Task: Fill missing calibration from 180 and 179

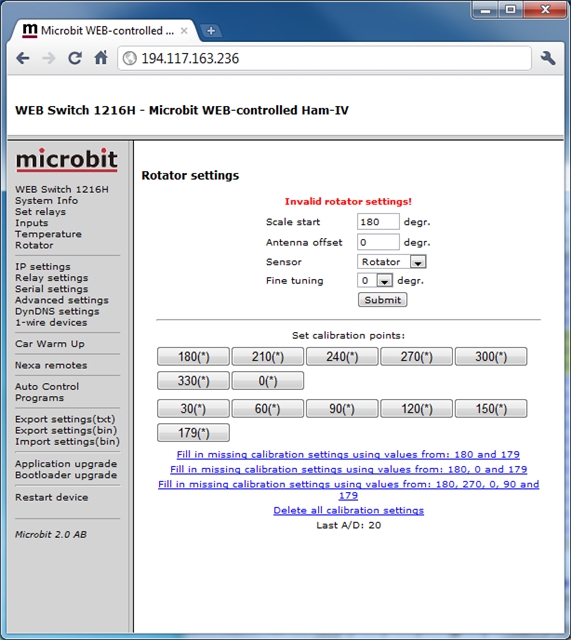Action: click(348, 454)
